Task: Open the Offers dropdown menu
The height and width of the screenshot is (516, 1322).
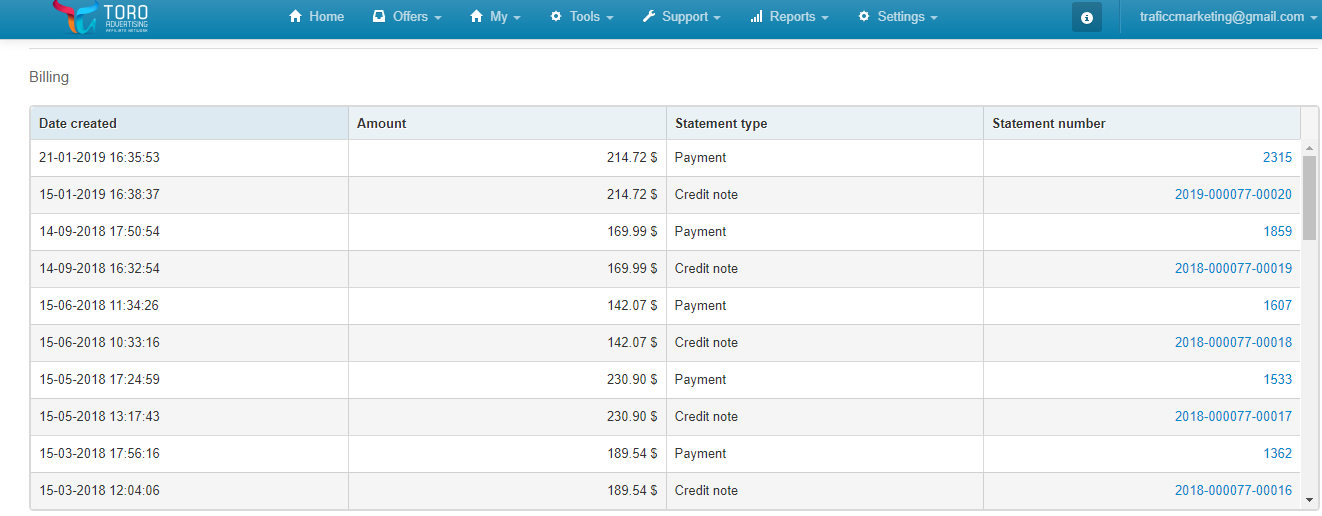Action: (407, 17)
